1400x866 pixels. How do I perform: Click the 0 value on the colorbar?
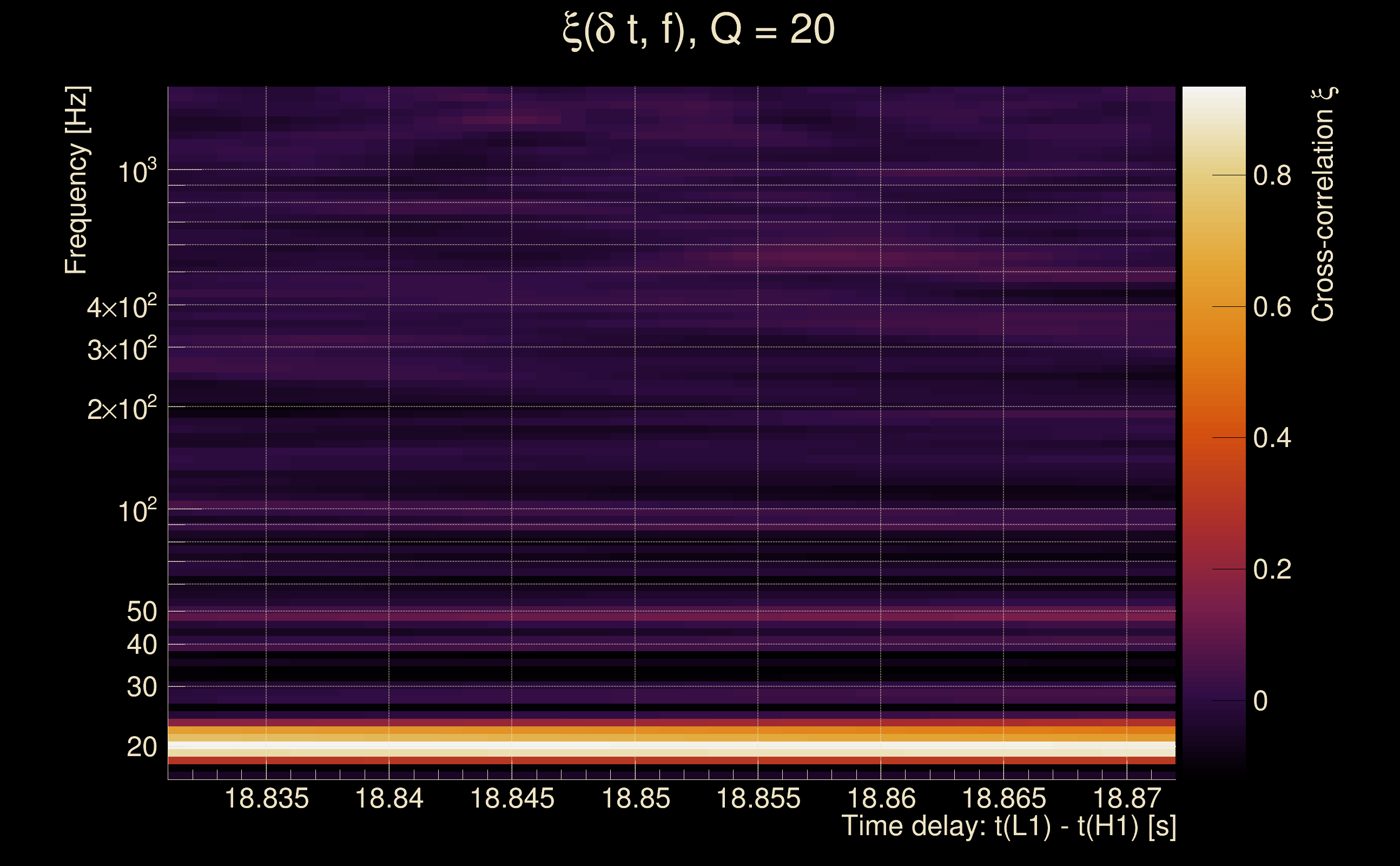pyautogui.click(x=1260, y=701)
